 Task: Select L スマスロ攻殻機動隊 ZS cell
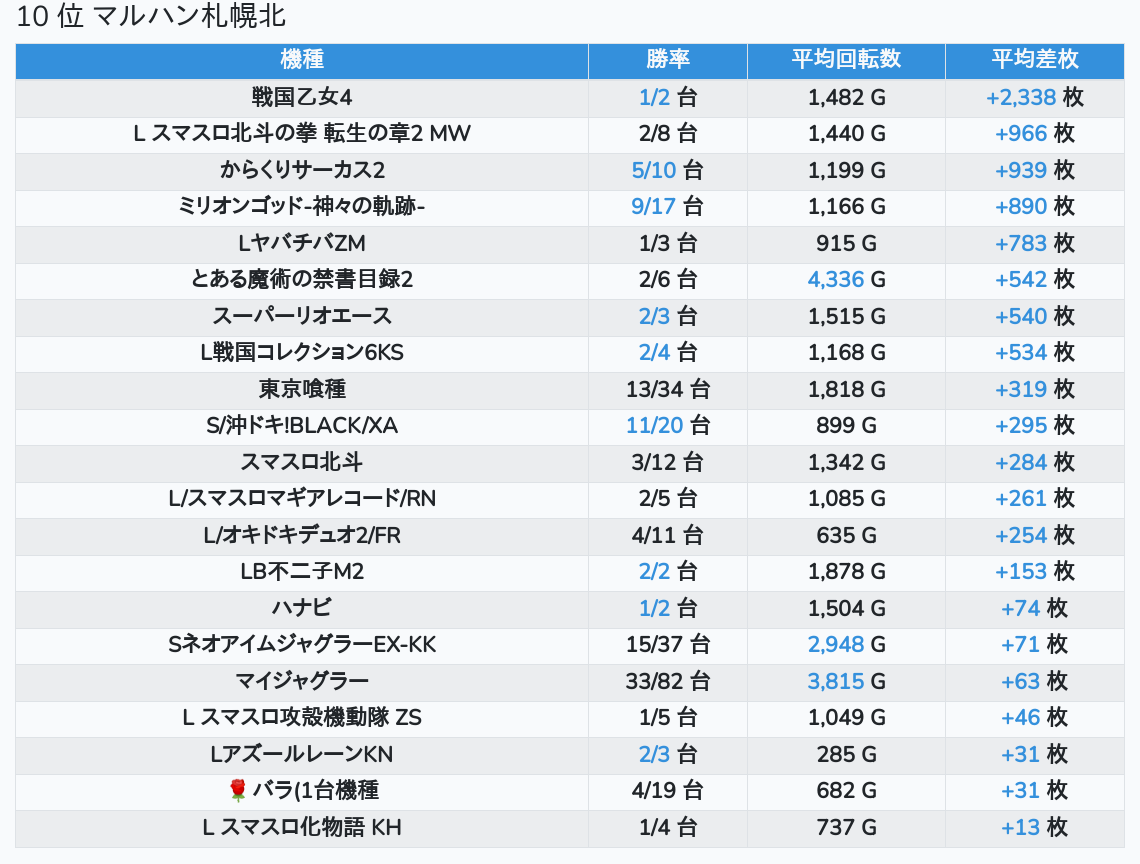[302, 718]
